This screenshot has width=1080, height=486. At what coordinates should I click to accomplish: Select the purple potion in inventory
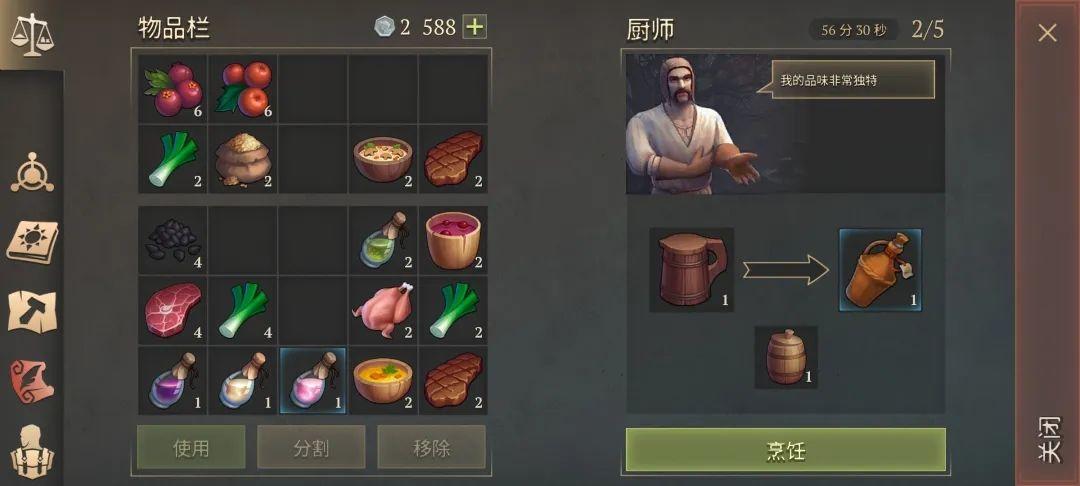pos(173,381)
